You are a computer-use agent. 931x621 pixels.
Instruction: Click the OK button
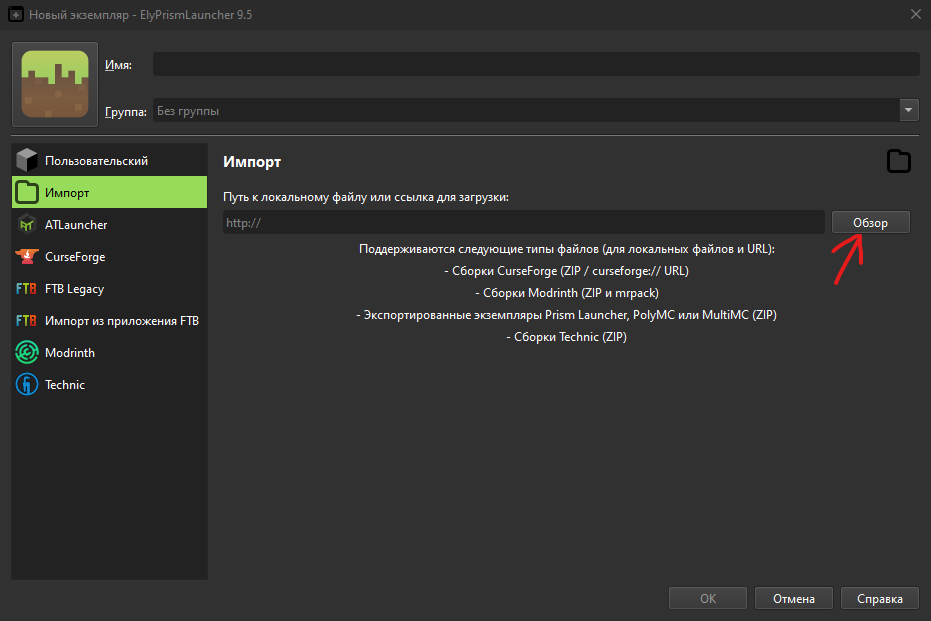coord(708,598)
